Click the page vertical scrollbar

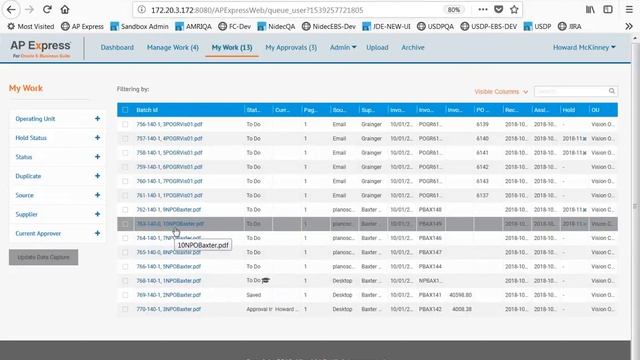coord(635,196)
